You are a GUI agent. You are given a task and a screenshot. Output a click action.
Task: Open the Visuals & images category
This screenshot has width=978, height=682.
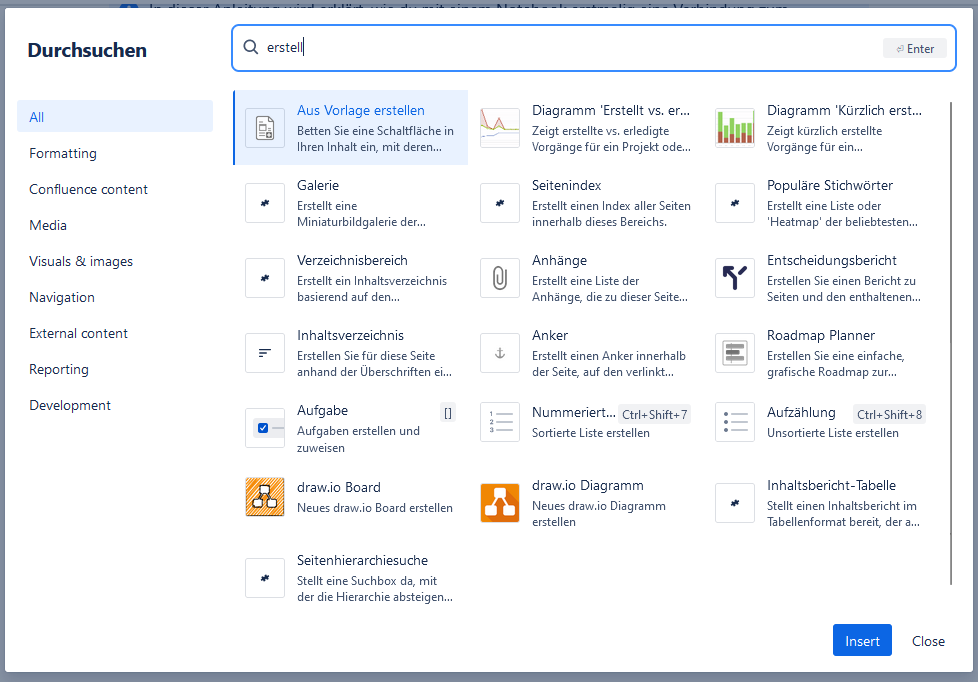(115, 261)
